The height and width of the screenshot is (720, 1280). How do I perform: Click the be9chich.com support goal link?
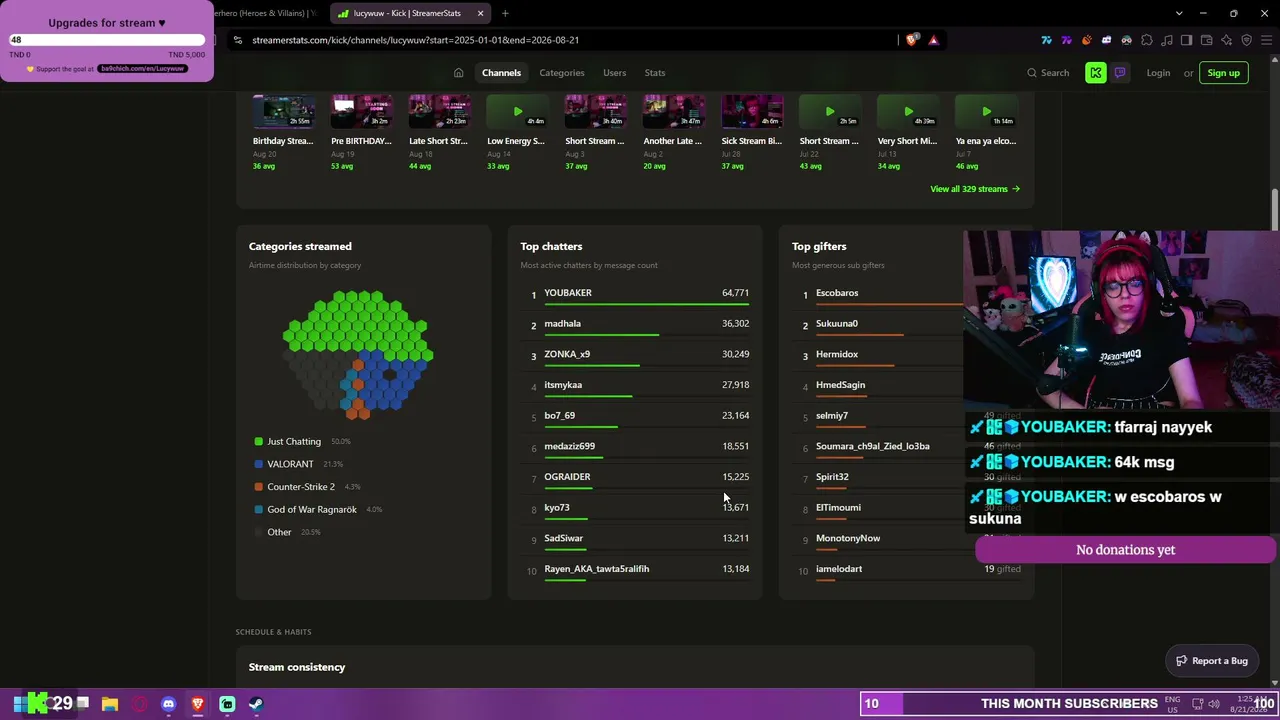pos(142,69)
